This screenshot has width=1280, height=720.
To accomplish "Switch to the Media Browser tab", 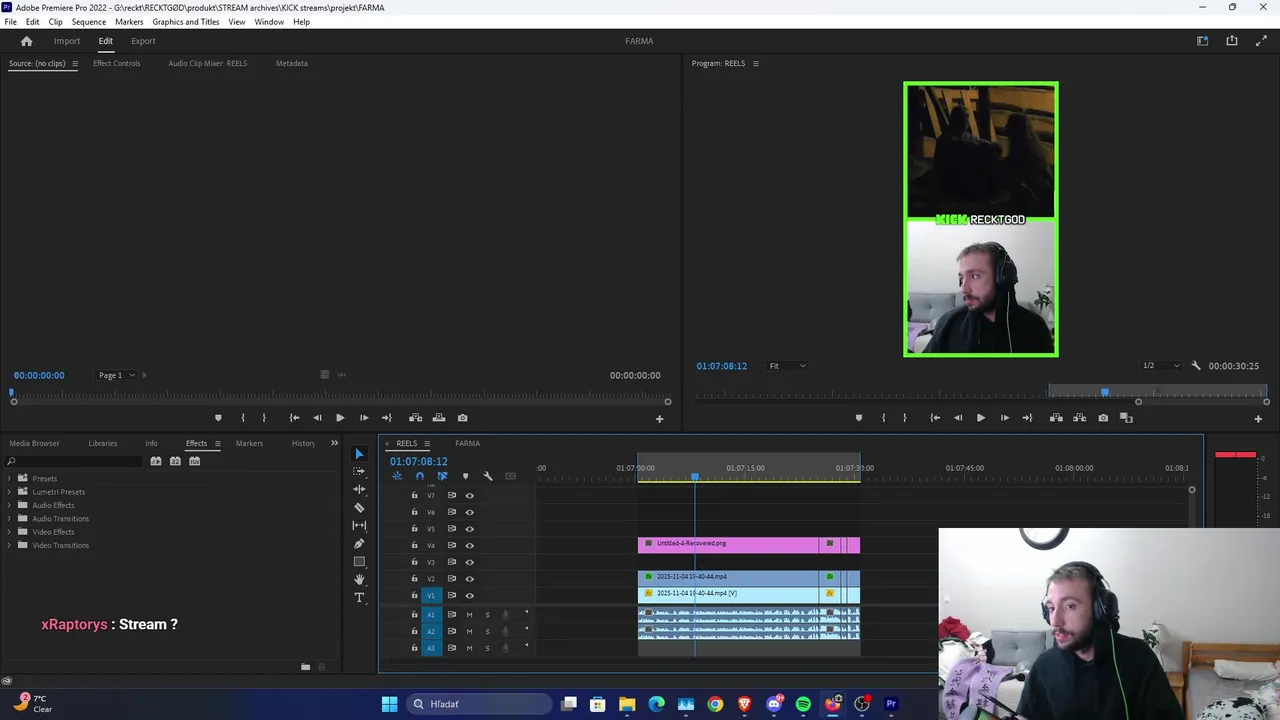I will (x=34, y=443).
